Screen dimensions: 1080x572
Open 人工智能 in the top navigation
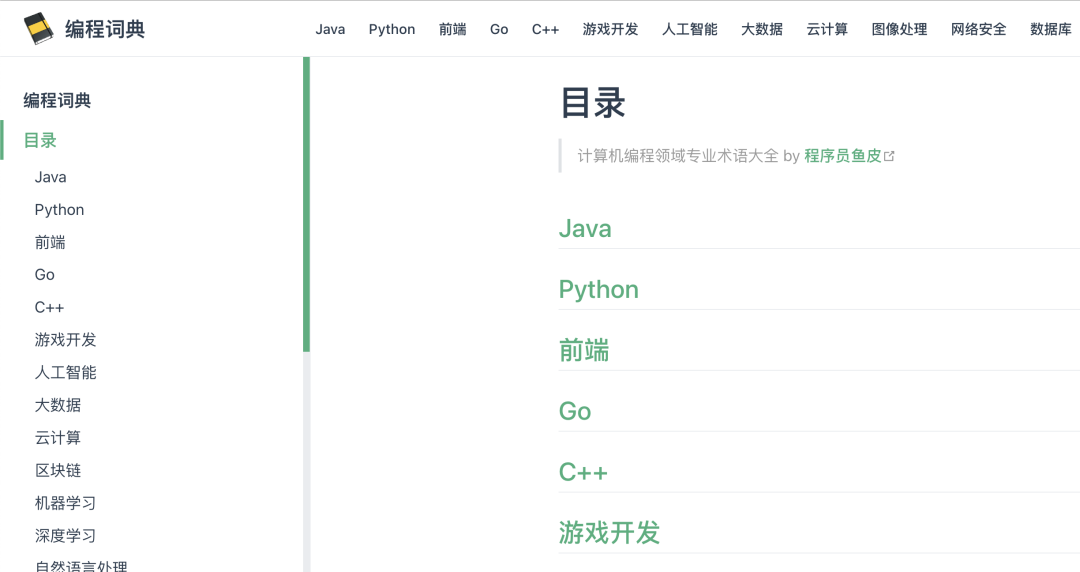(x=689, y=29)
